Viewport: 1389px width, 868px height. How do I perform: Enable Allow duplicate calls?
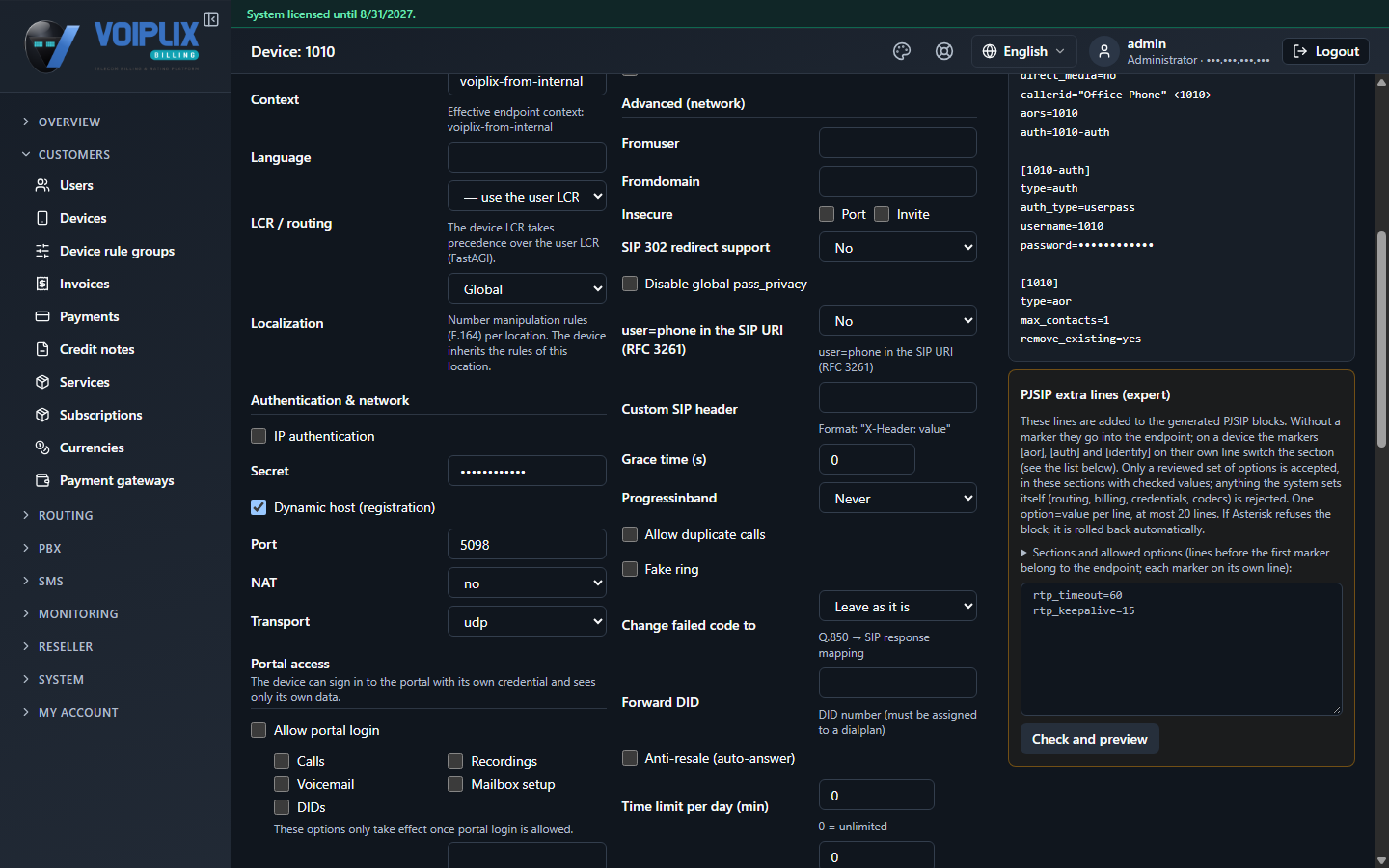[630, 534]
